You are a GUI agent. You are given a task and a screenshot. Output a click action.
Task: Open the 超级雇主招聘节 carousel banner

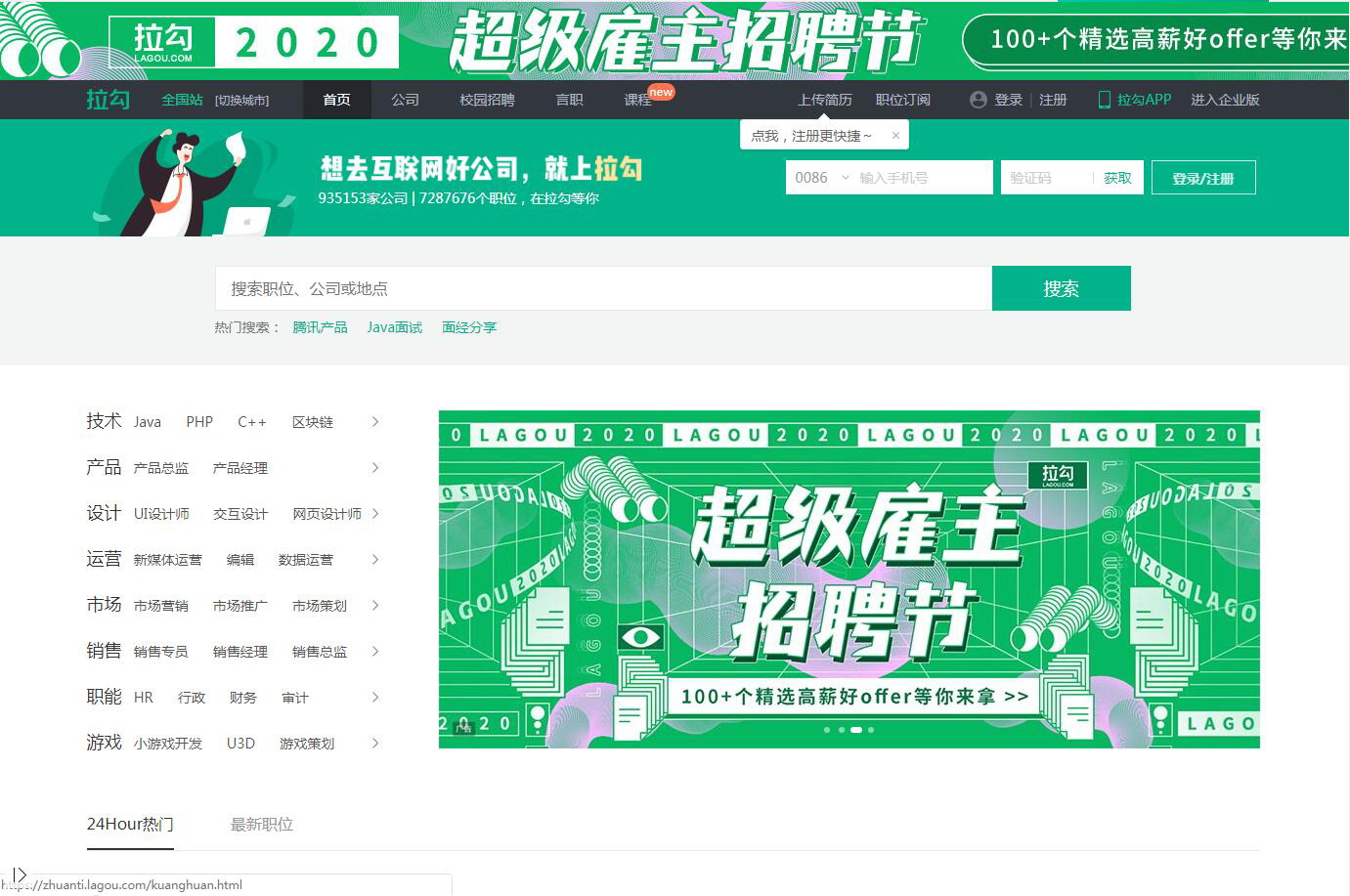[x=849, y=579]
